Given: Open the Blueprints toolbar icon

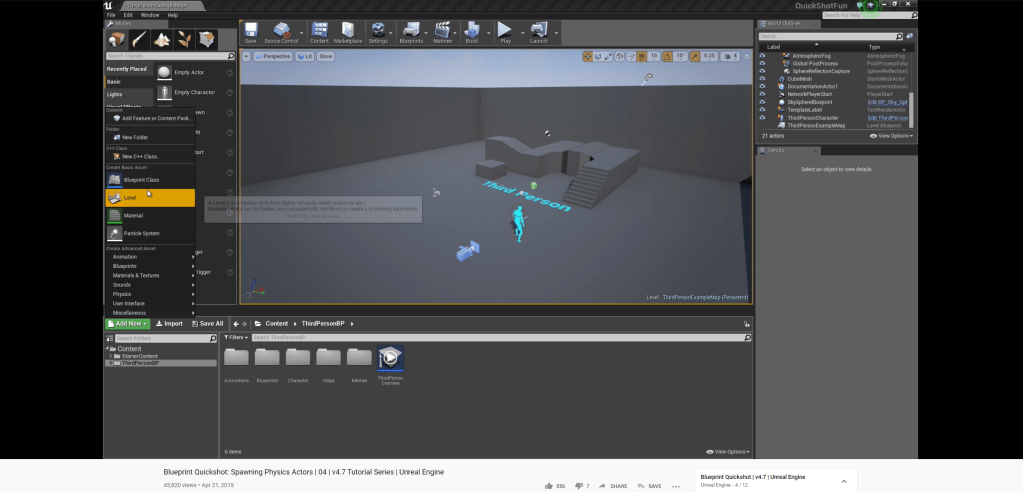Looking at the screenshot, I should tap(410, 33).
